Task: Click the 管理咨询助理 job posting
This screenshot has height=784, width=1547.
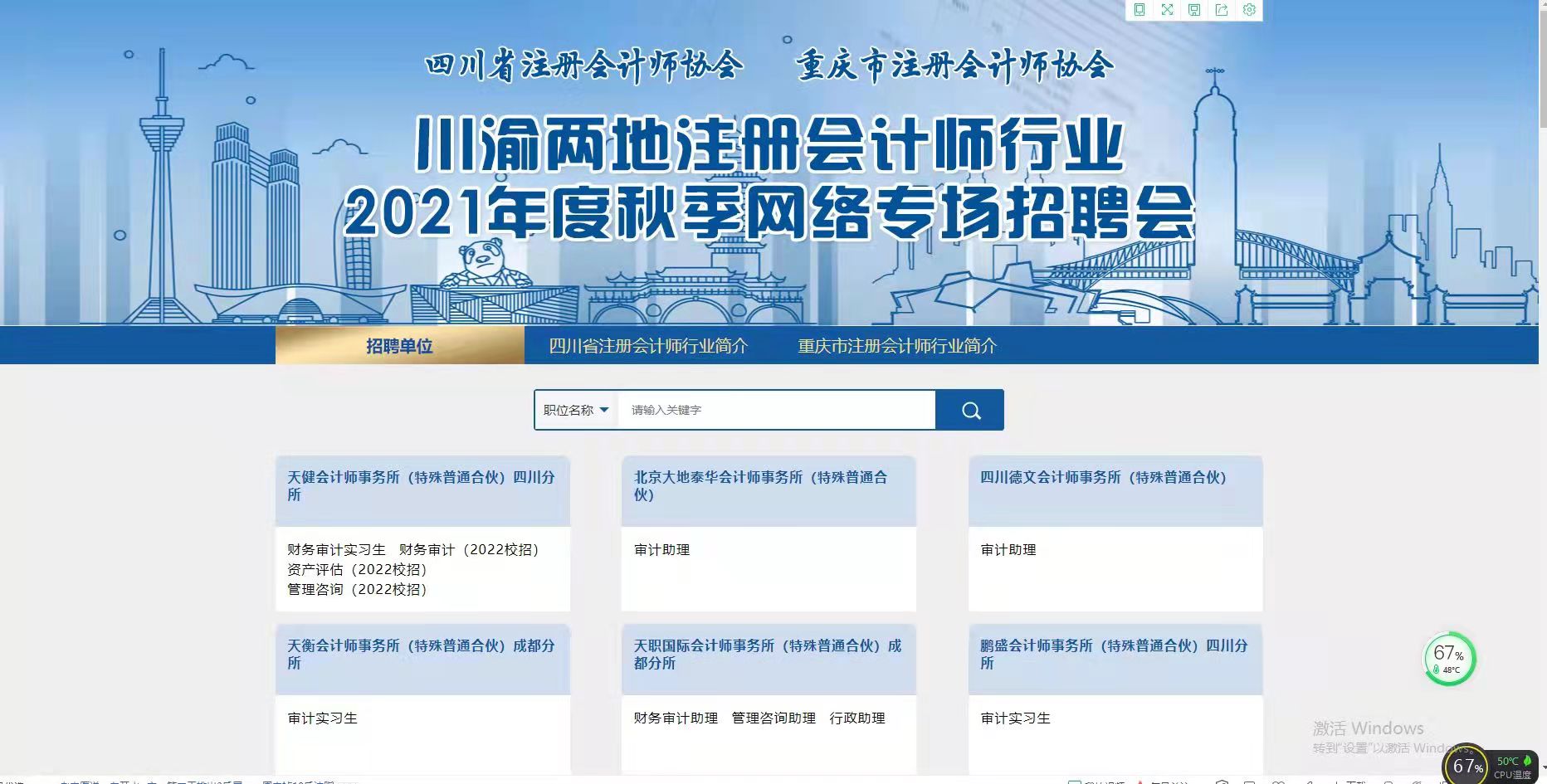Action: click(x=773, y=718)
